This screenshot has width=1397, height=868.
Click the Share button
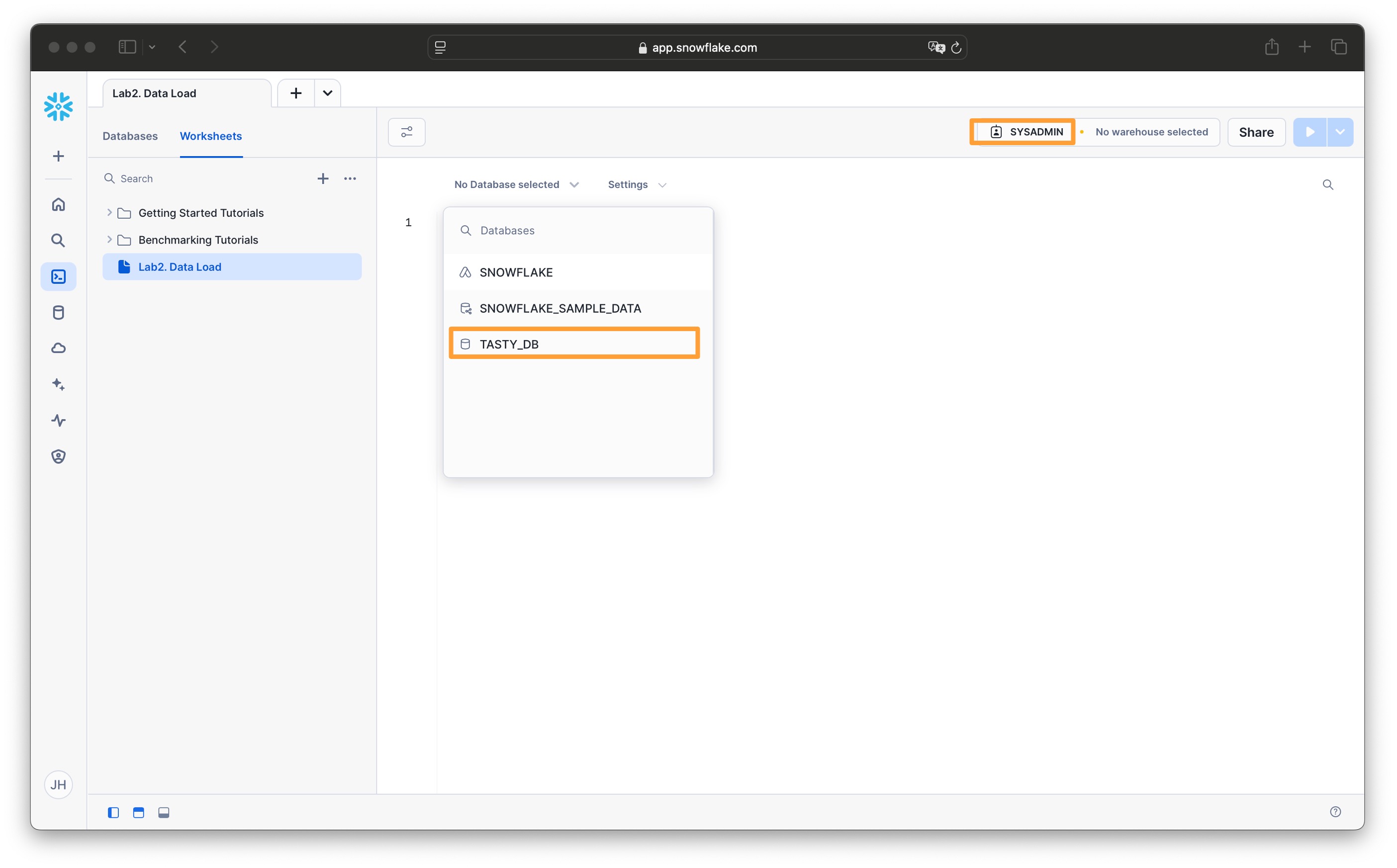point(1256,132)
